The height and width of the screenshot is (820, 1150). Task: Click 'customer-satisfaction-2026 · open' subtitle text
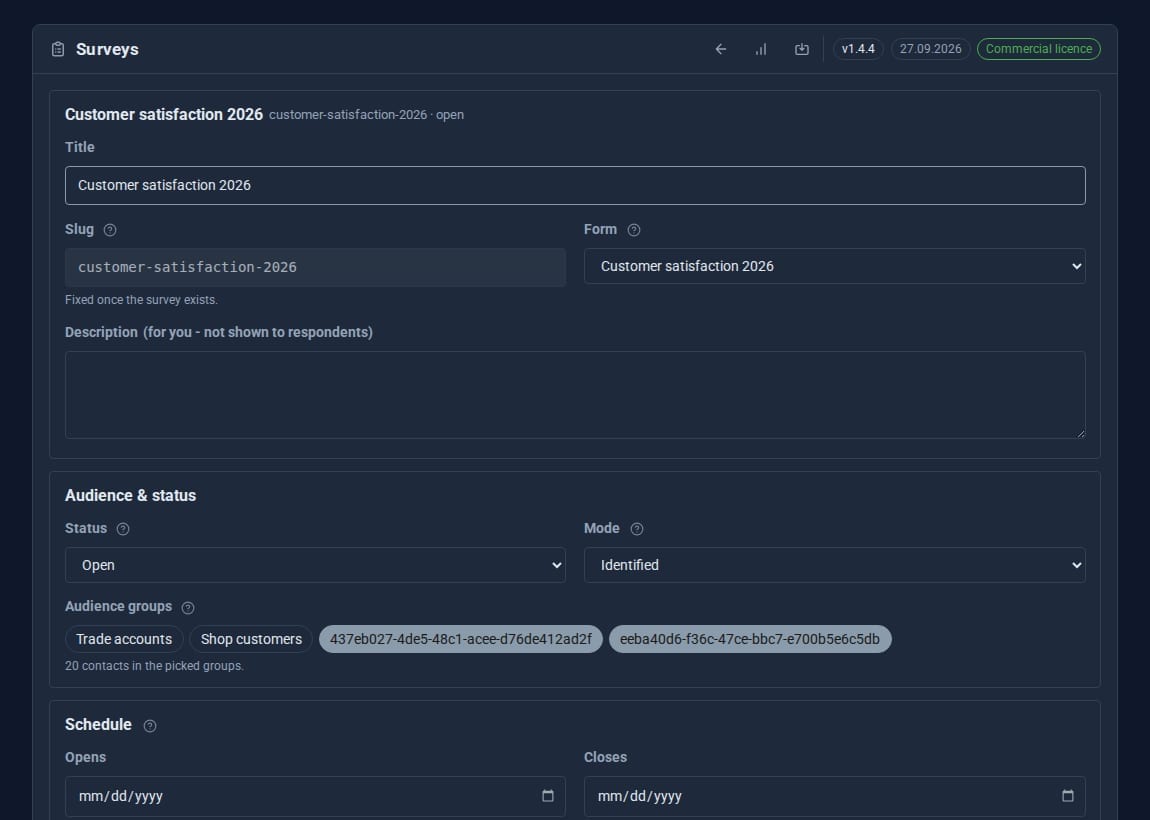[366, 115]
